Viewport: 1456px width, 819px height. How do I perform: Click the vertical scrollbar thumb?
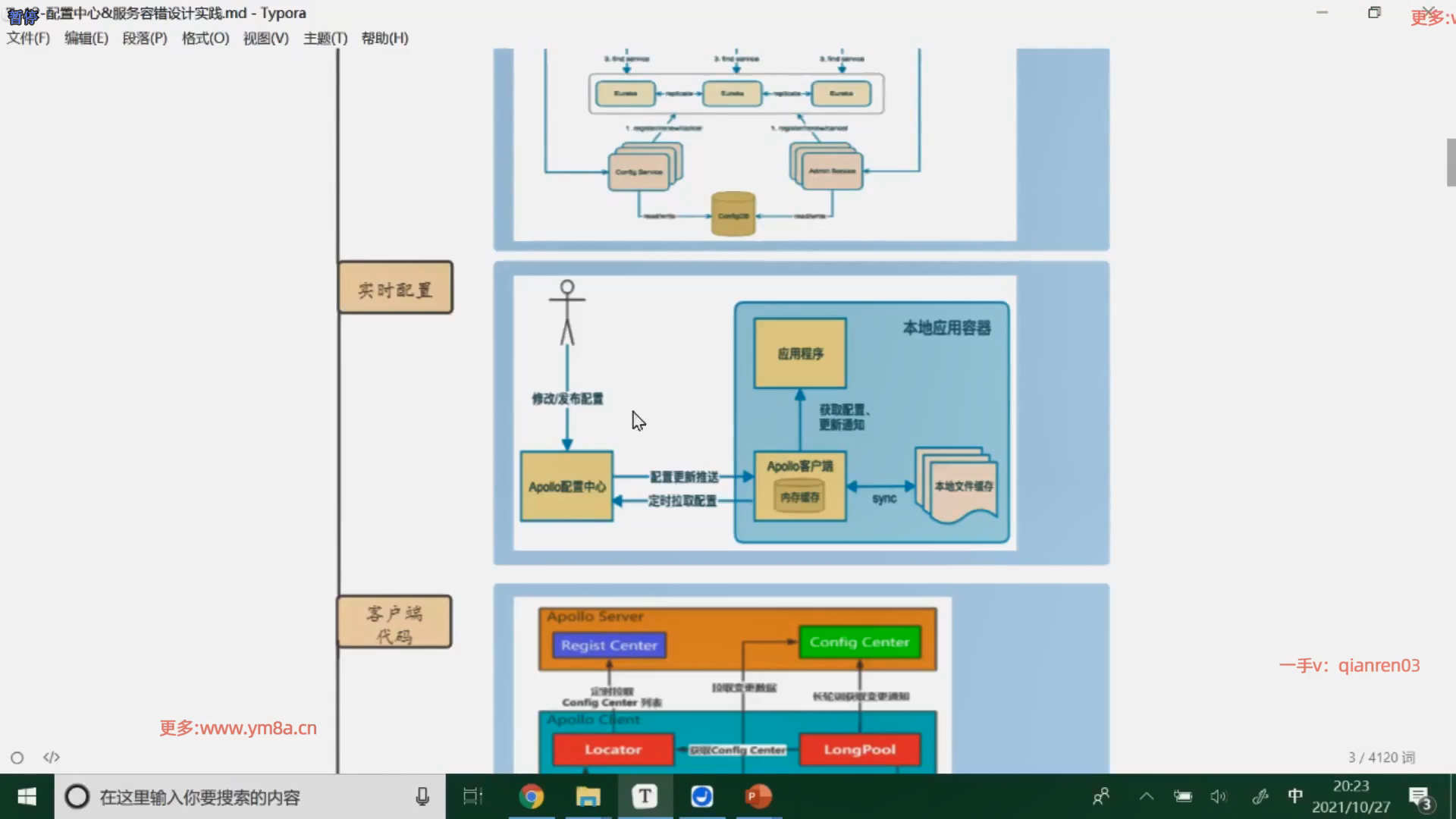click(x=1451, y=162)
